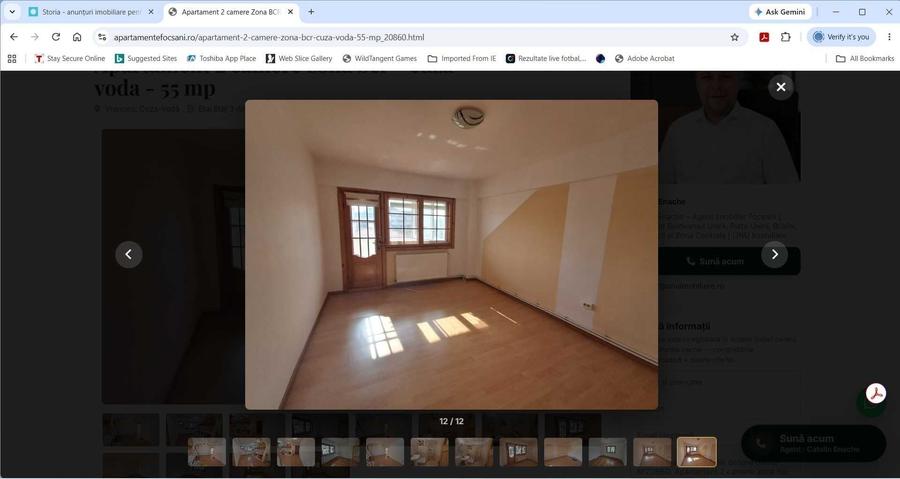Go to the previous photo with the left arrow
The height and width of the screenshot is (479, 900).
(129, 254)
